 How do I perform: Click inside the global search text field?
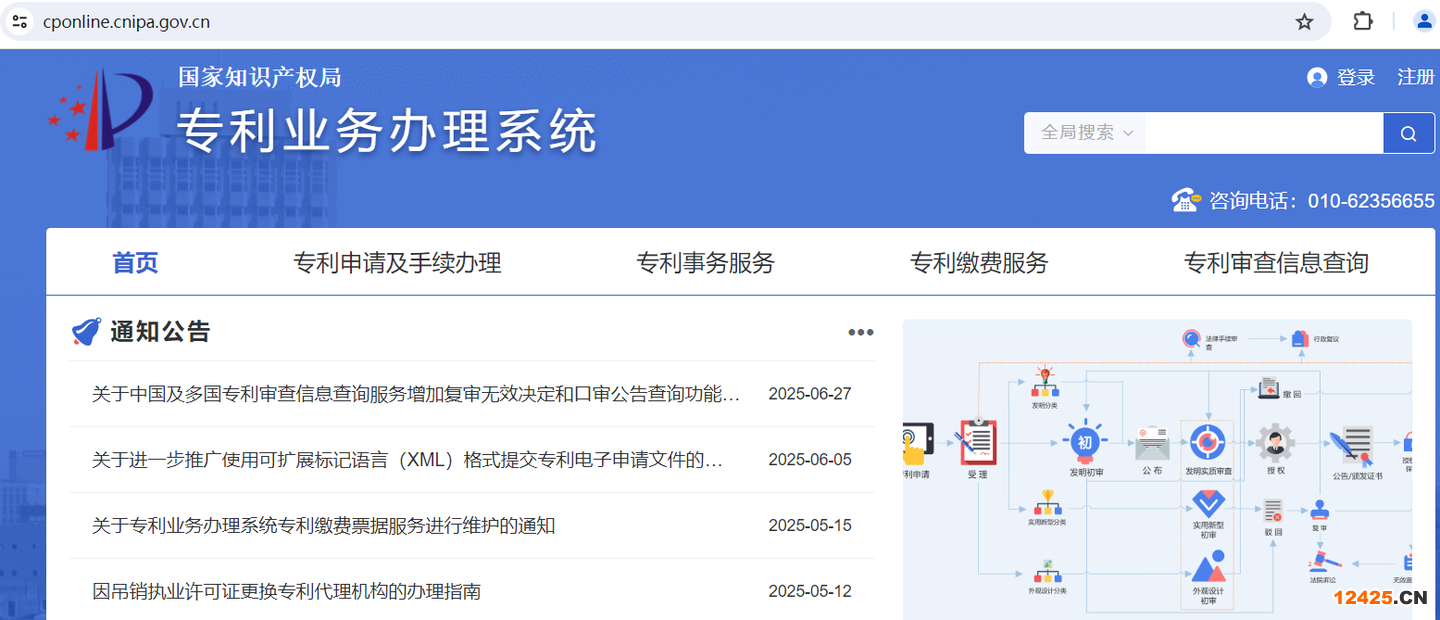[x=1264, y=133]
